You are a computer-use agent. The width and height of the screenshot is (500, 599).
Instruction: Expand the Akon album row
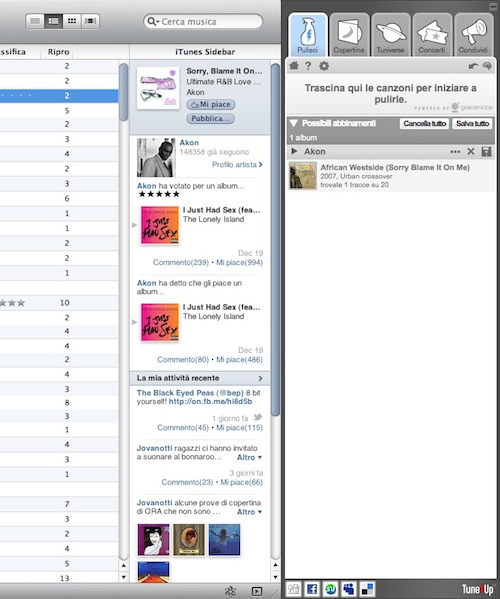(294, 151)
